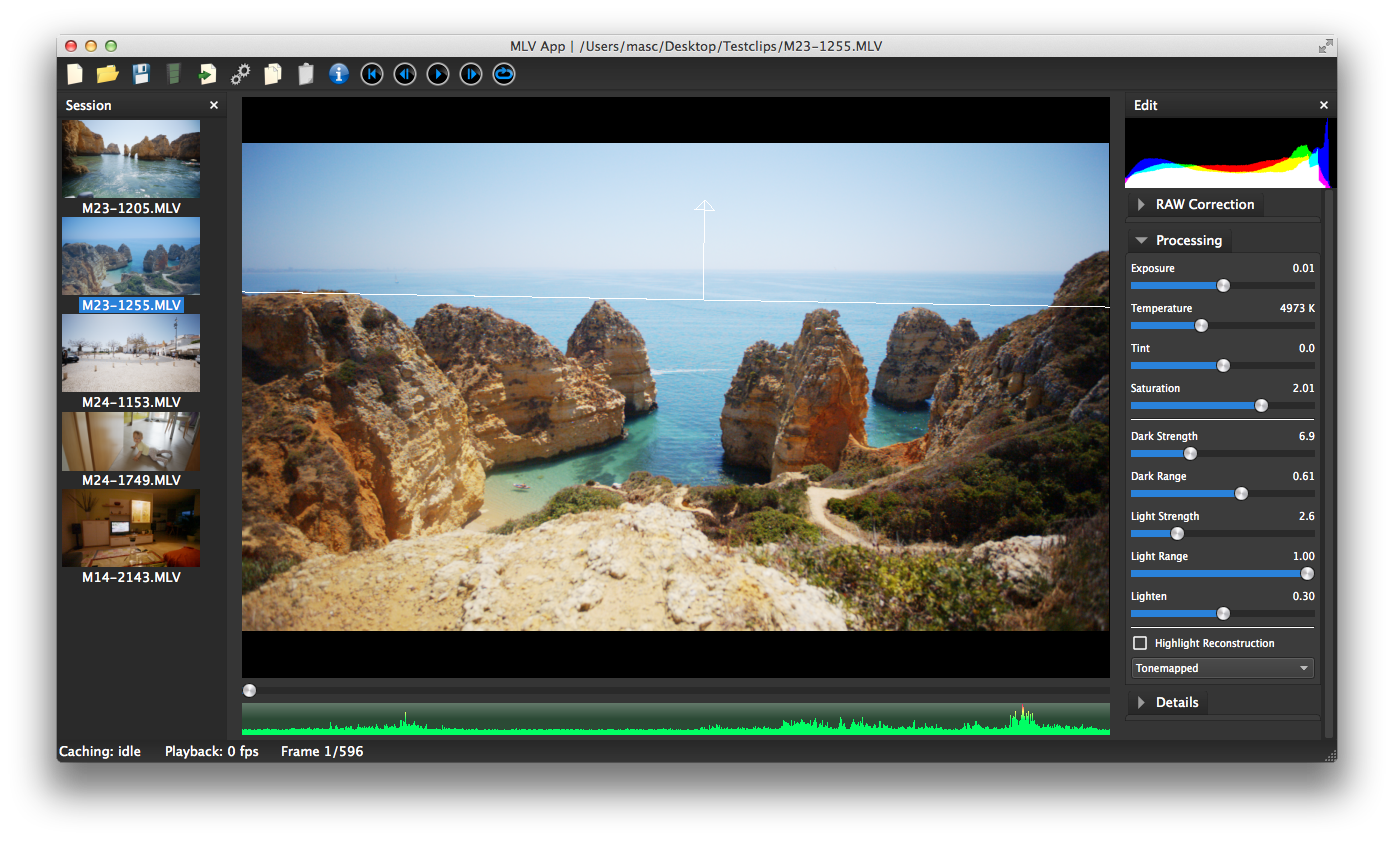This screenshot has width=1394, height=841.
Task: Click the frame position slider handle below preview
Action: (x=250, y=690)
